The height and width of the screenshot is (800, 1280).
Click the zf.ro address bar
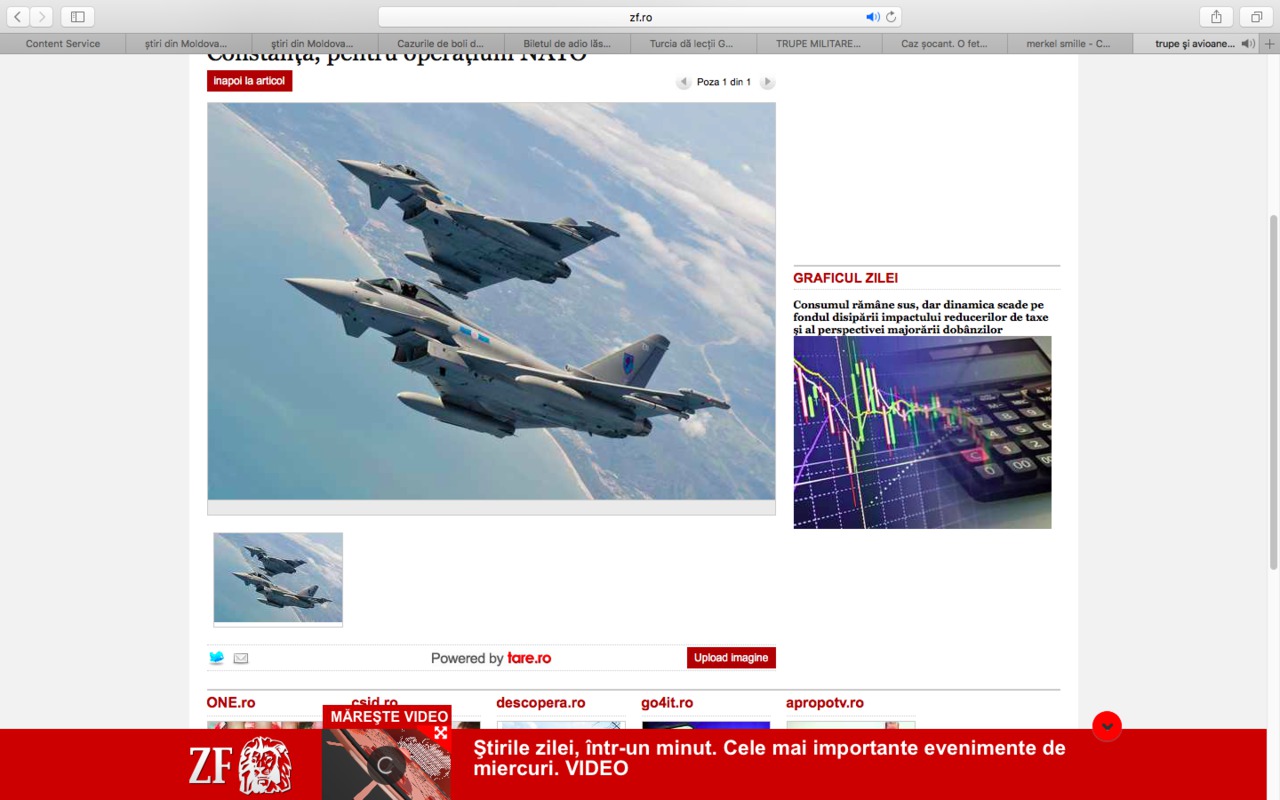pyautogui.click(x=640, y=16)
